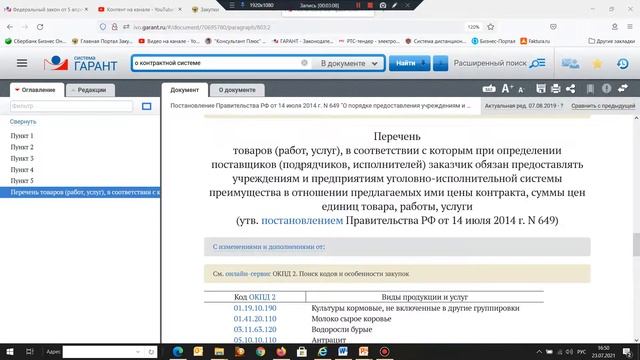Open Microsoft Word from taskbar
Screen dimensions: 640x360
tap(343, 351)
